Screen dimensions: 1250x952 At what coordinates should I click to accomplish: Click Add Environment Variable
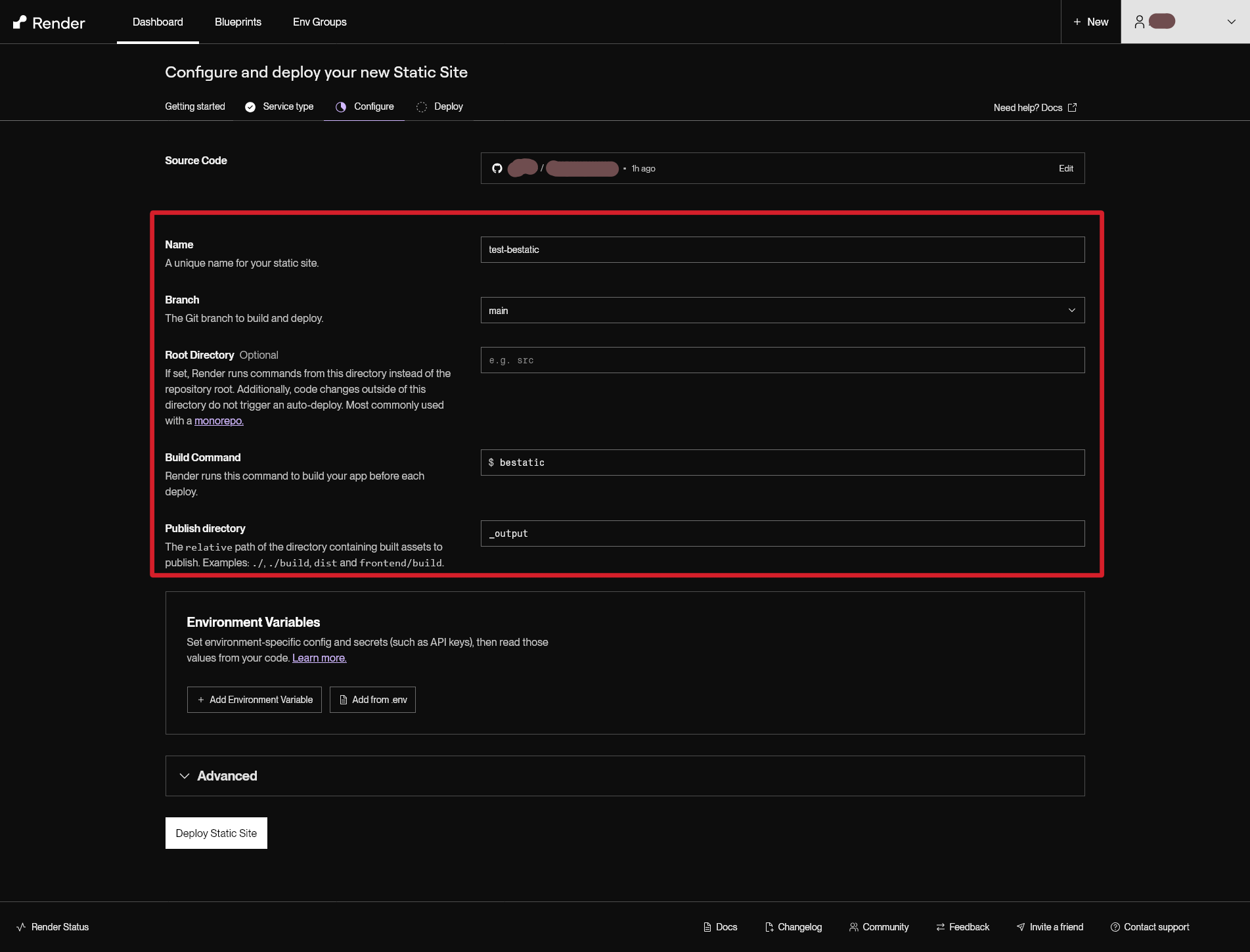[254, 699]
